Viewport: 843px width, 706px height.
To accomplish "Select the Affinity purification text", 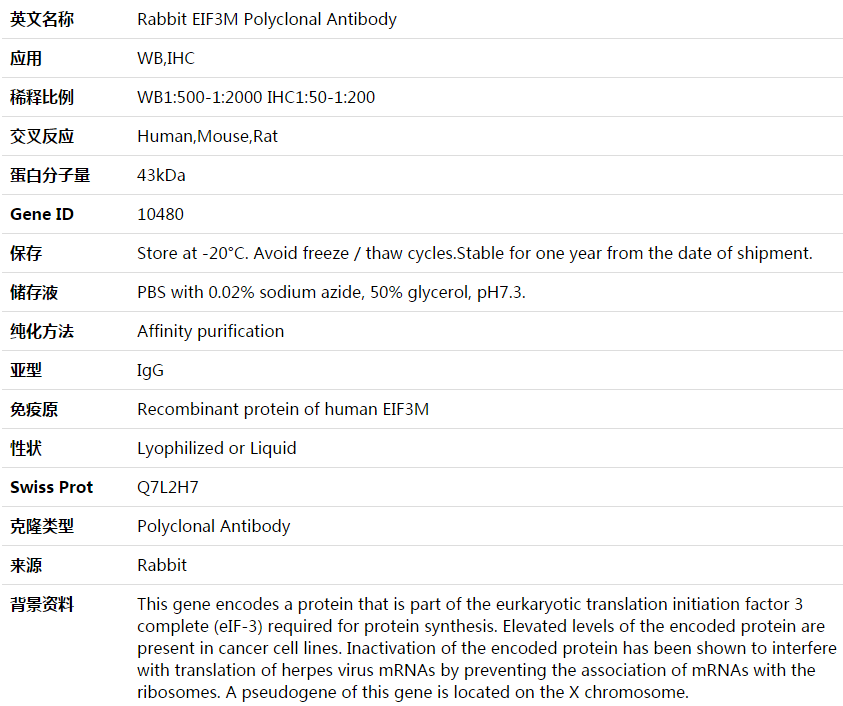I will point(210,331).
